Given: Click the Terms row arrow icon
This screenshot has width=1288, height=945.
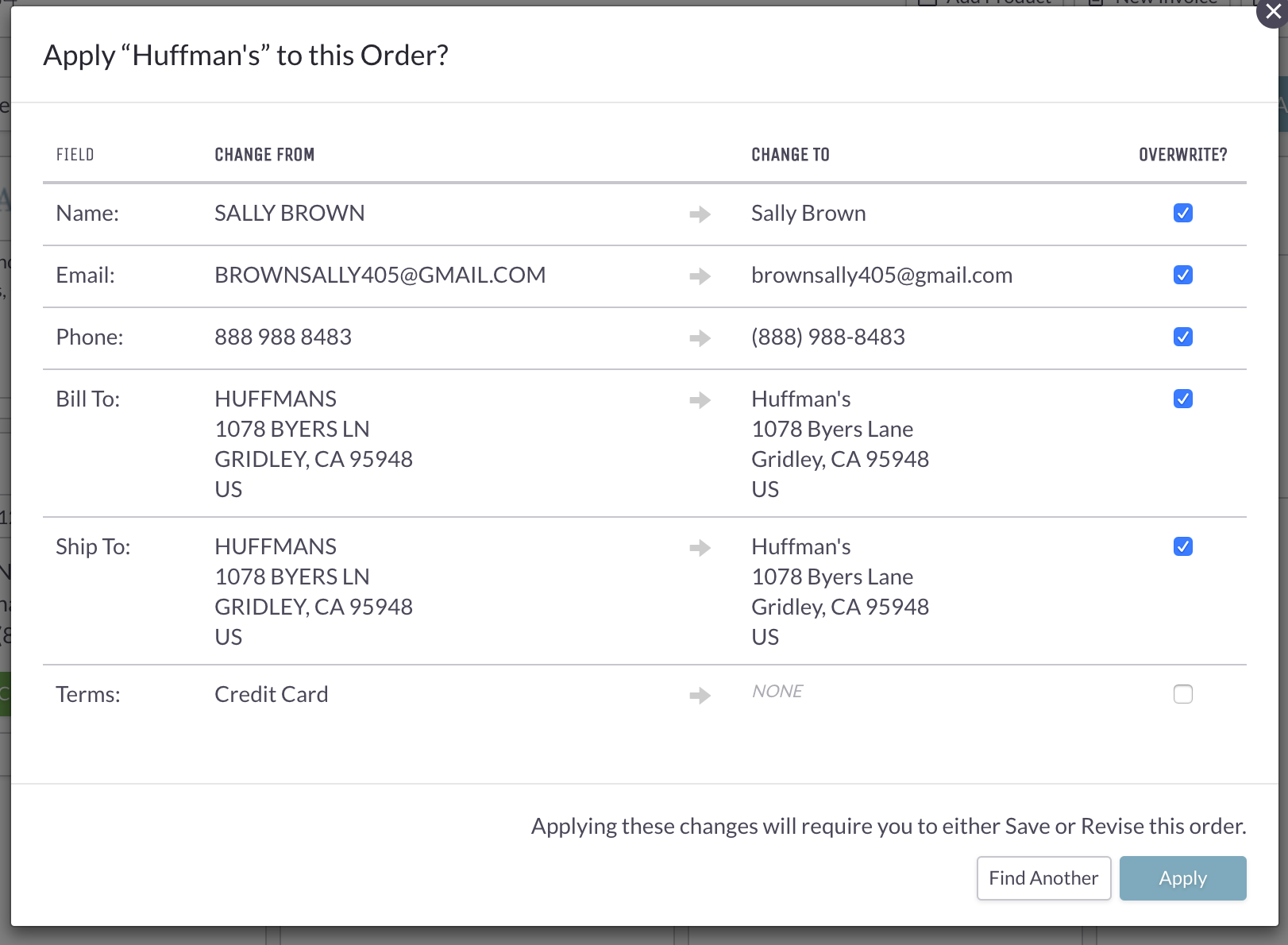Looking at the screenshot, I should pos(700,696).
